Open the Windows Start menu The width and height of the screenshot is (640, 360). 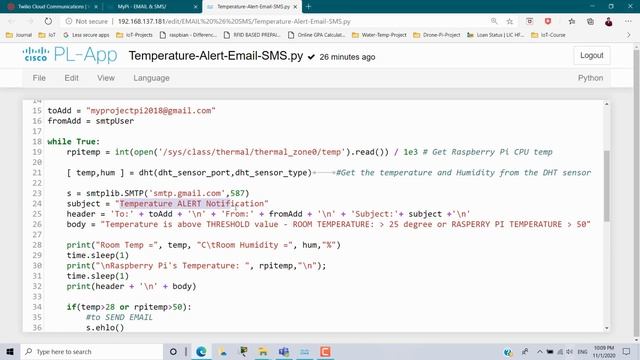(10, 351)
